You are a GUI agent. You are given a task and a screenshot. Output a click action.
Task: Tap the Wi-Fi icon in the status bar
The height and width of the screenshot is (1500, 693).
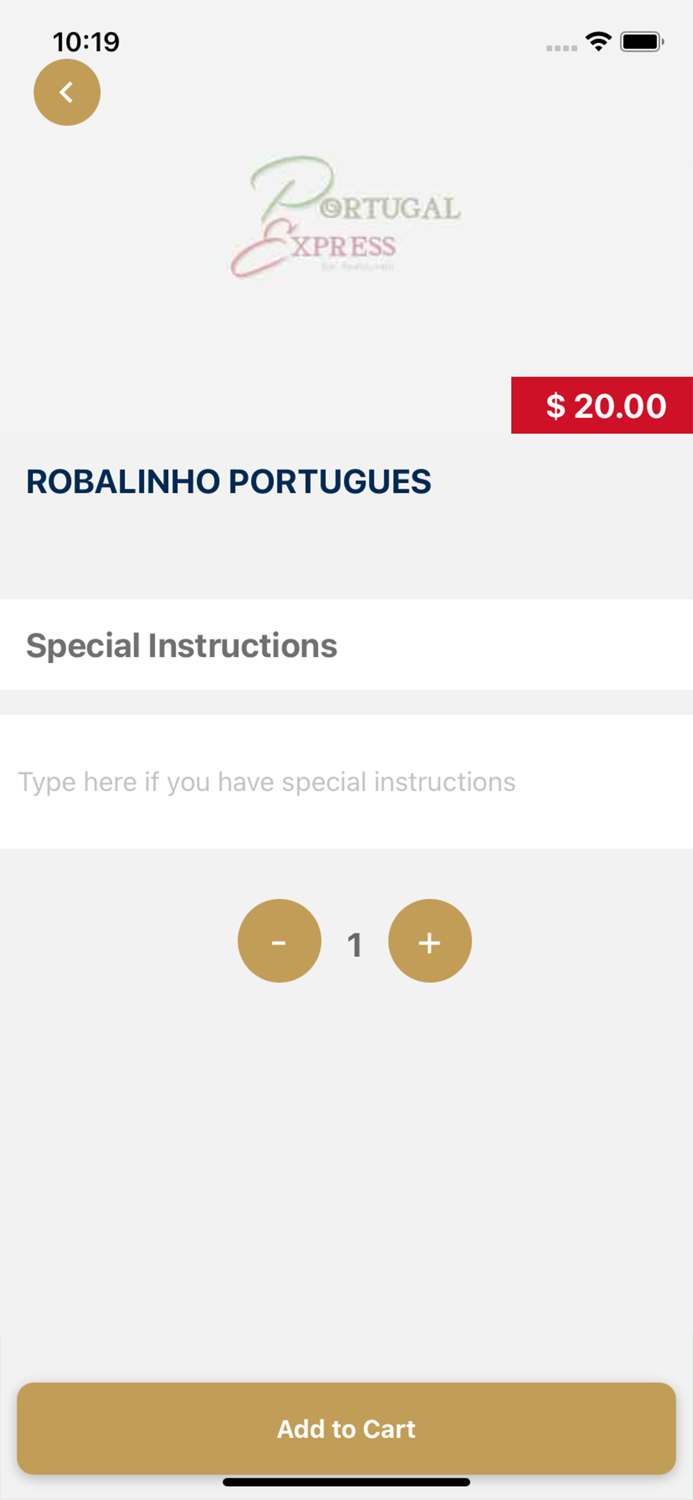point(598,43)
